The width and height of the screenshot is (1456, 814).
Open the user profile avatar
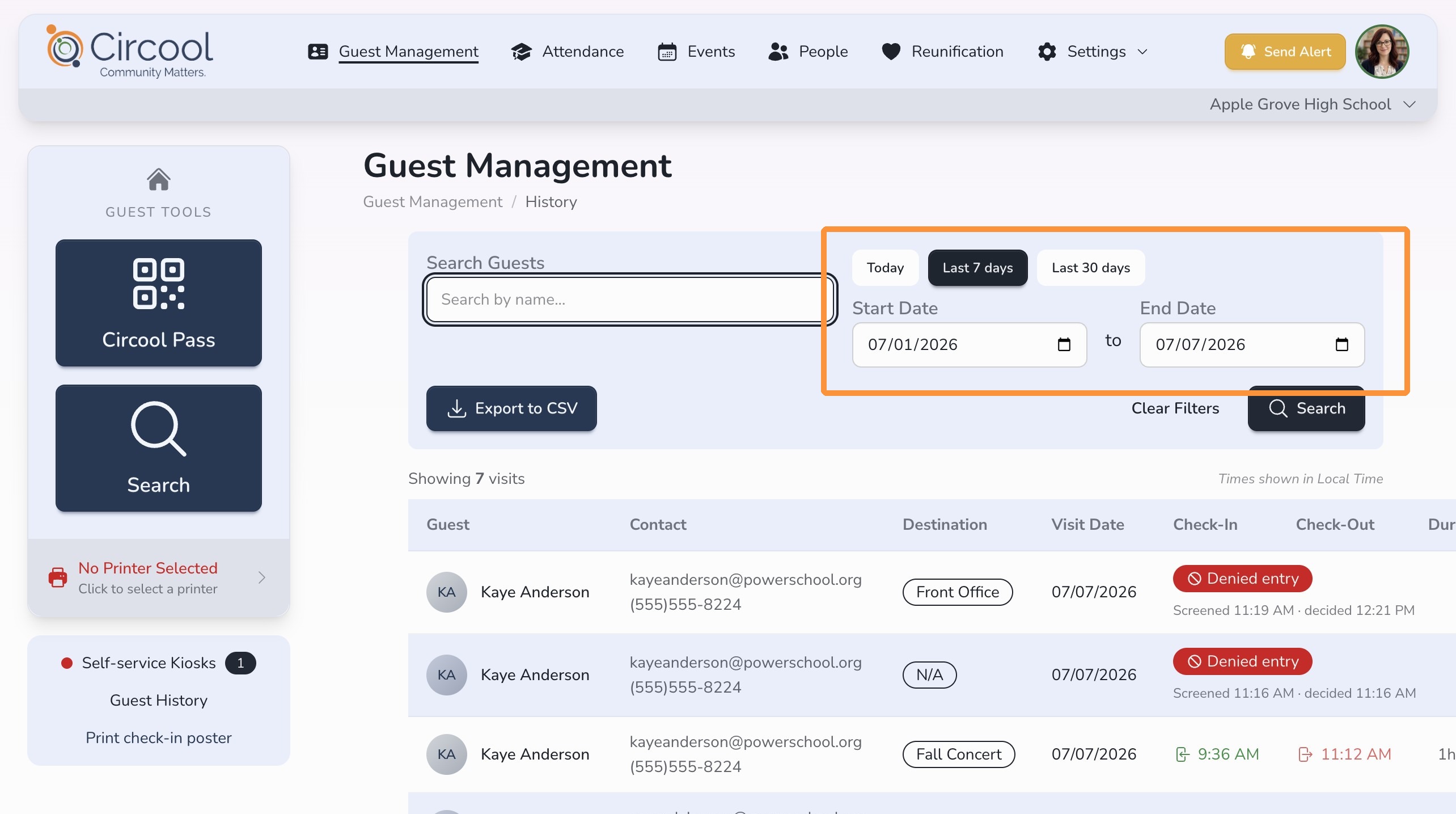[x=1382, y=52]
